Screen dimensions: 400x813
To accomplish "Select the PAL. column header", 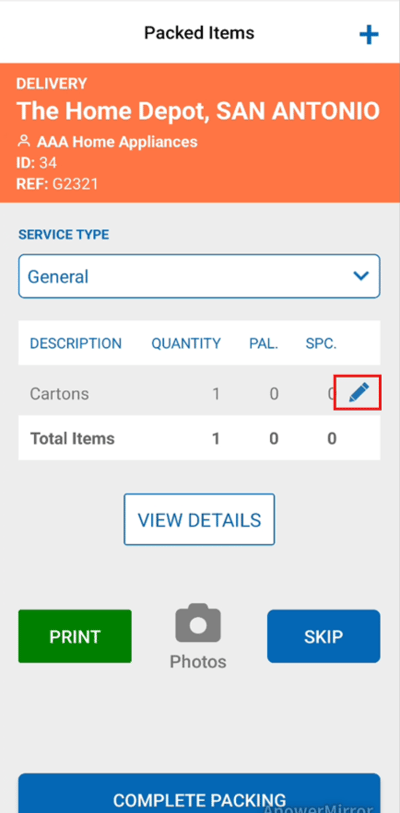I will (265, 343).
